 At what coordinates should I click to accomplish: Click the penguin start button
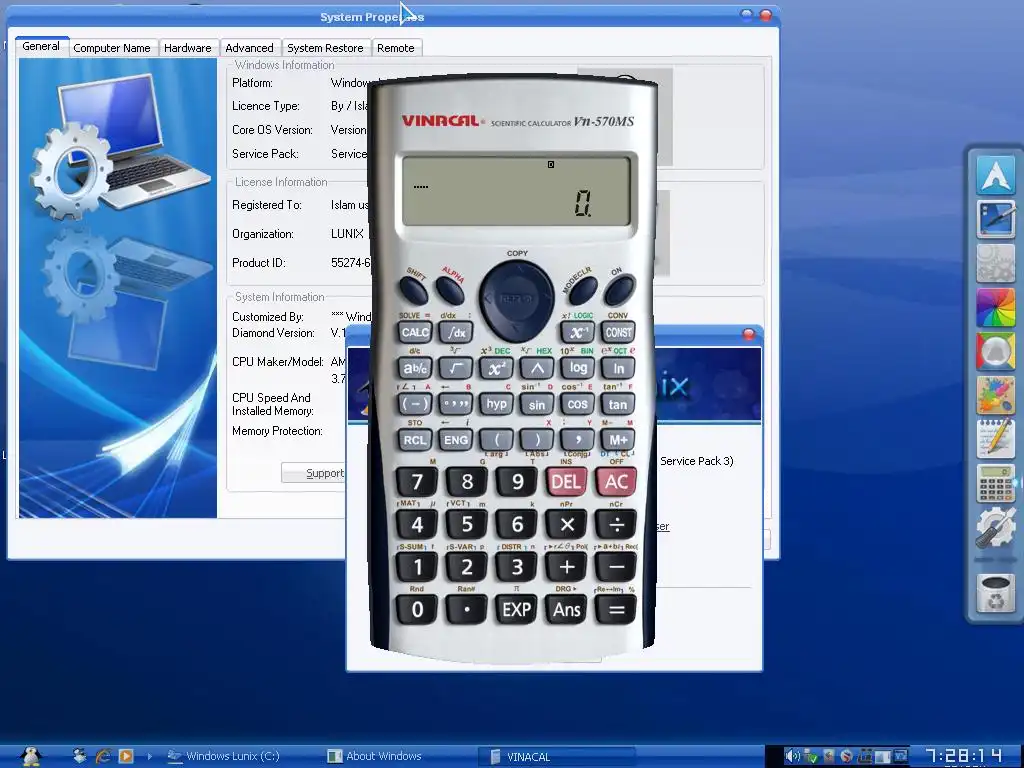click(30, 756)
